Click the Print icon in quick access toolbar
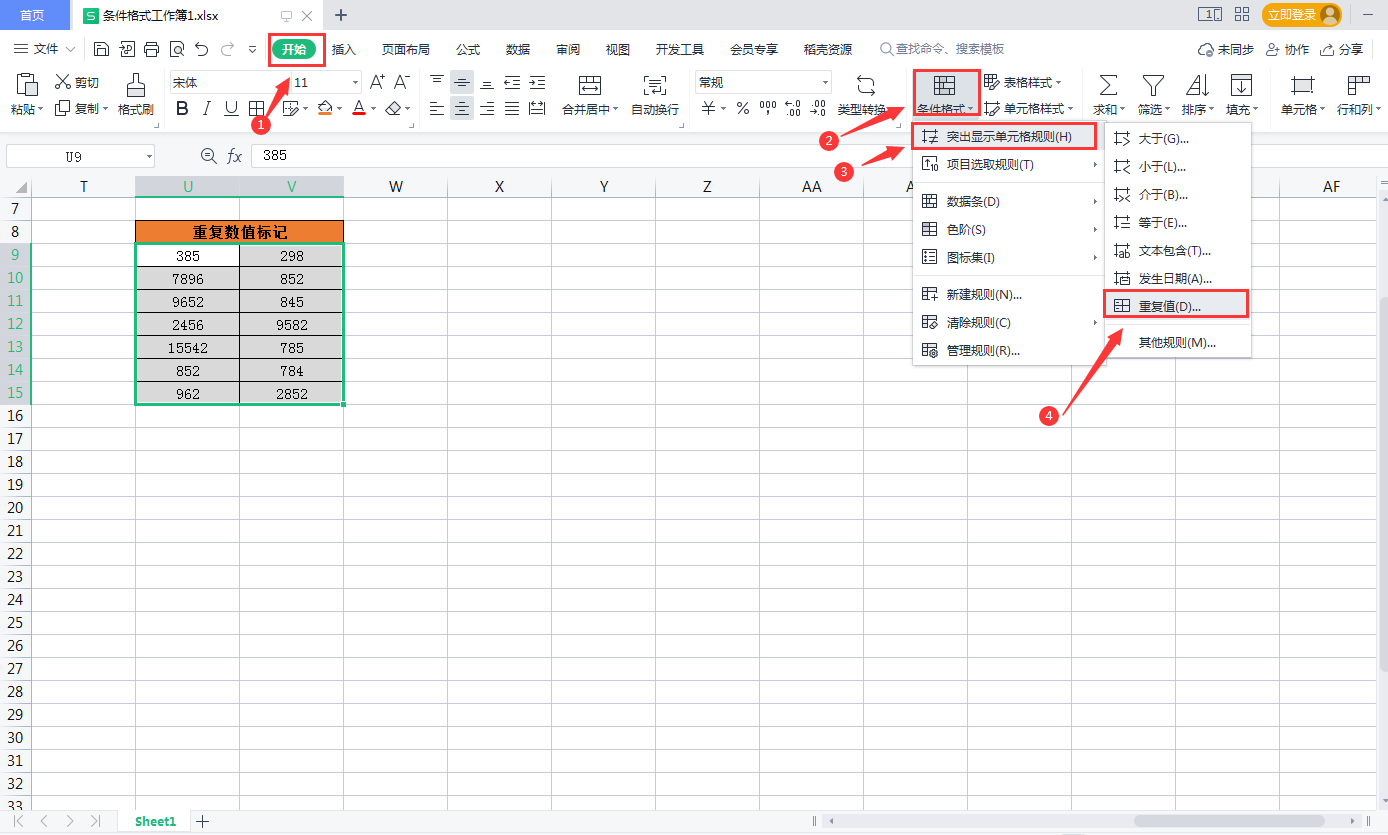1388x835 pixels. (x=151, y=49)
